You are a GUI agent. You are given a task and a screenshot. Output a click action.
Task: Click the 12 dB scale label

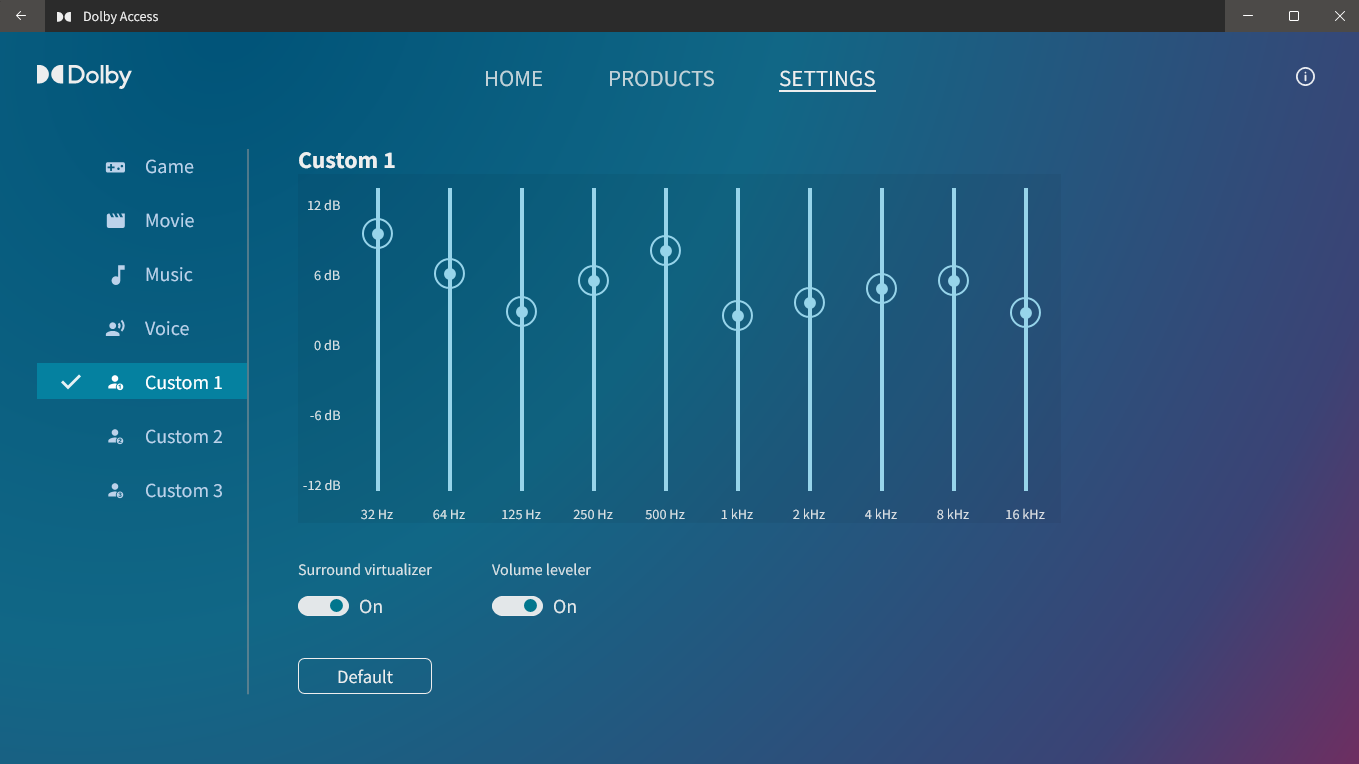click(x=324, y=206)
